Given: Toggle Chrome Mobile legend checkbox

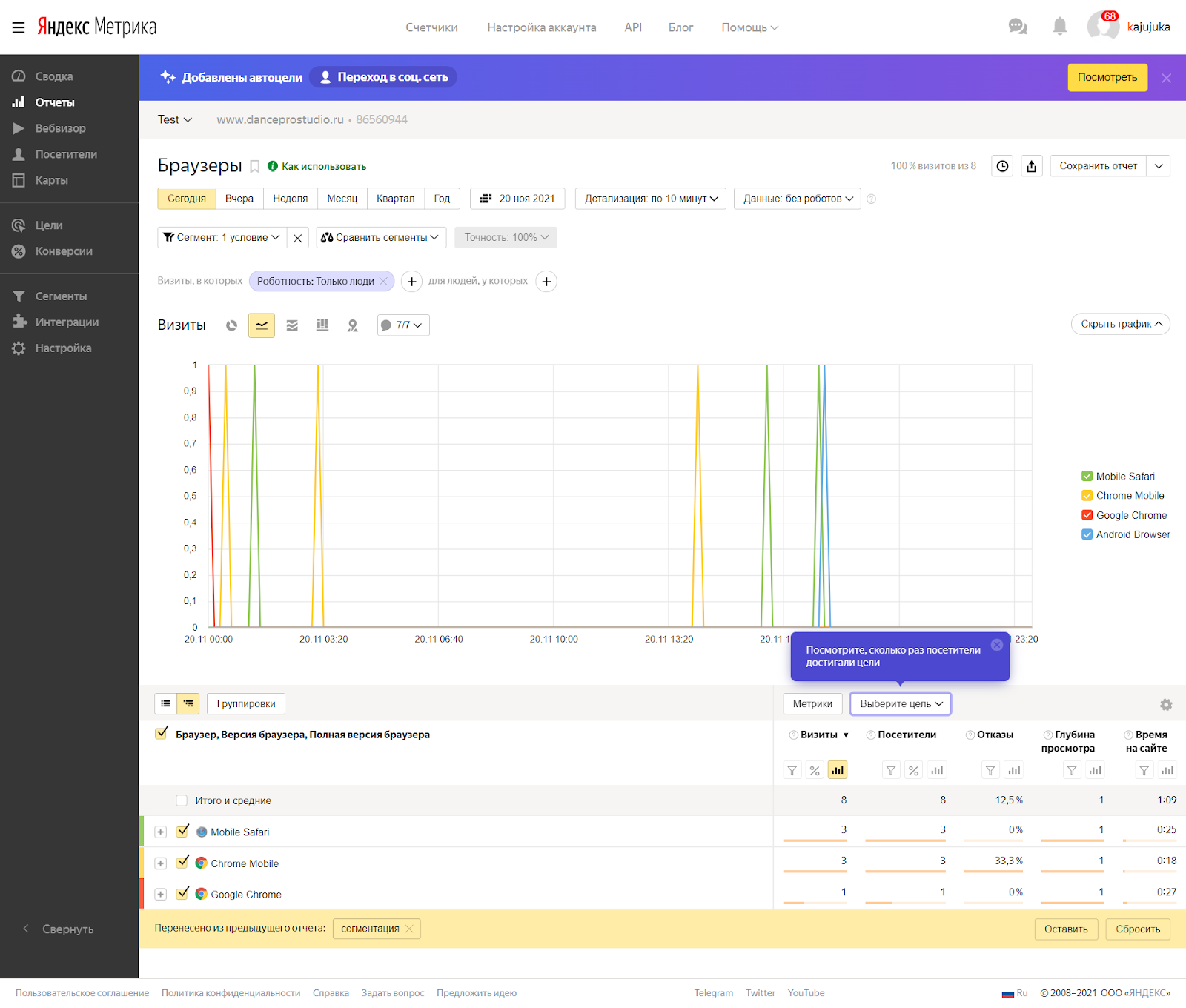Looking at the screenshot, I should (x=1087, y=496).
